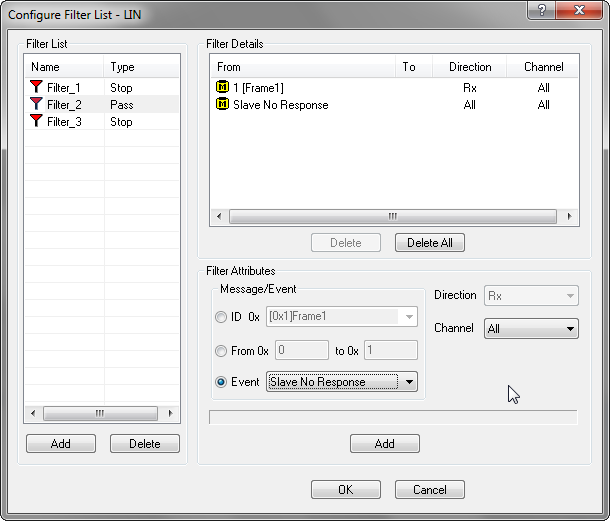Click the From column header in Filter Details
Image resolution: width=610 pixels, height=521 pixels.
coord(303,67)
